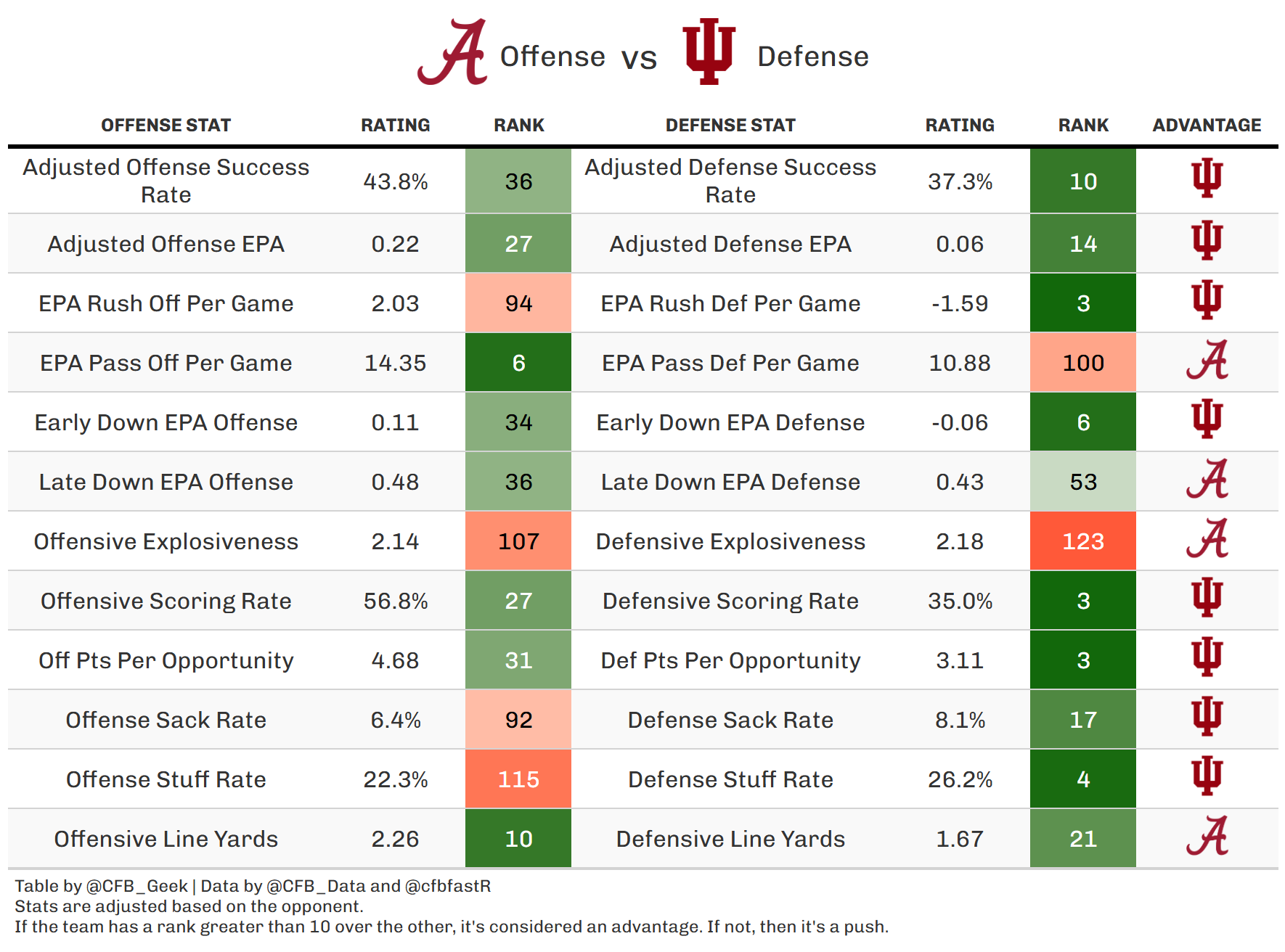Select the OFFENSE STAT column header

tap(166, 126)
